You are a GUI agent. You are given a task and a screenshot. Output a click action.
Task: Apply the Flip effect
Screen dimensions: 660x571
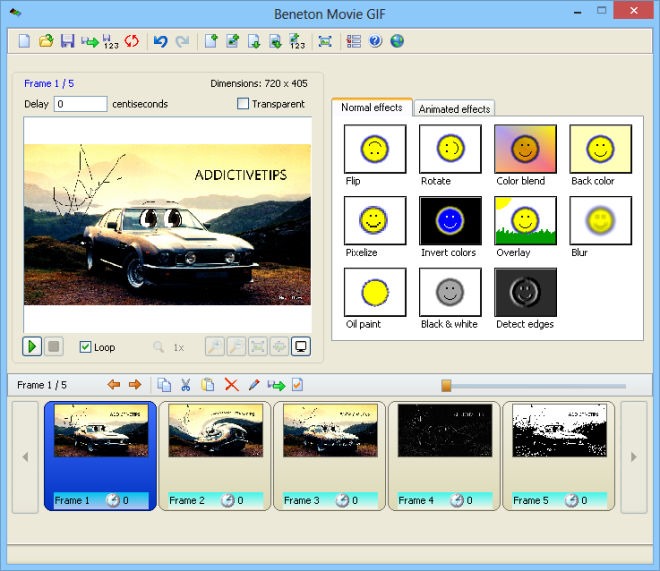pos(375,149)
